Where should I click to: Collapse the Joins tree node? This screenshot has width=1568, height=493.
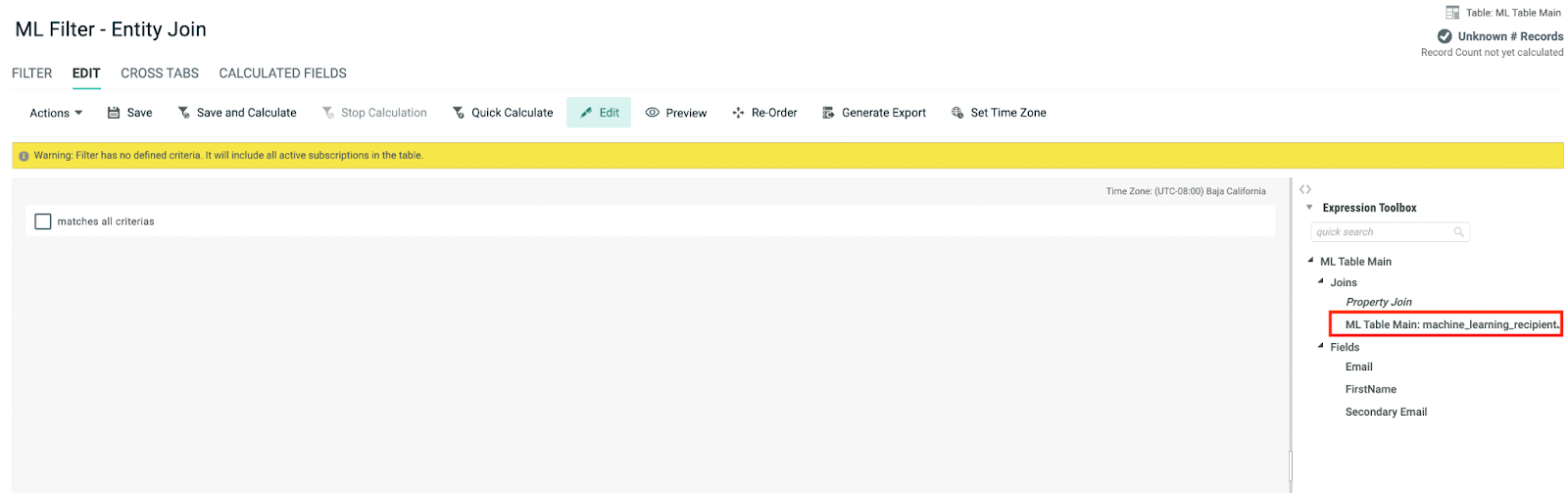click(x=1320, y=281)
